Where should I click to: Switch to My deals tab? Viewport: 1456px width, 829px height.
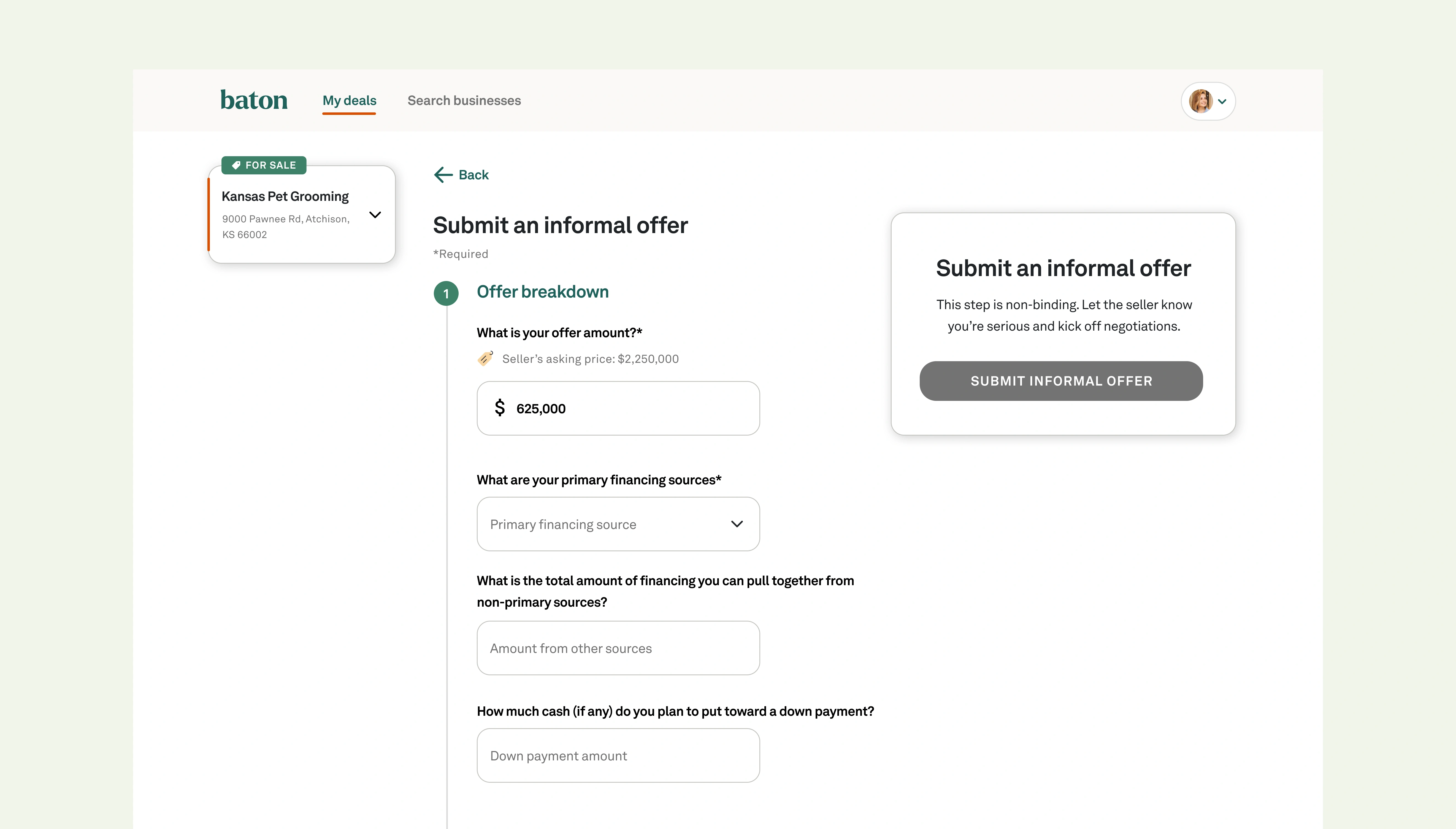tap(349, 101)
